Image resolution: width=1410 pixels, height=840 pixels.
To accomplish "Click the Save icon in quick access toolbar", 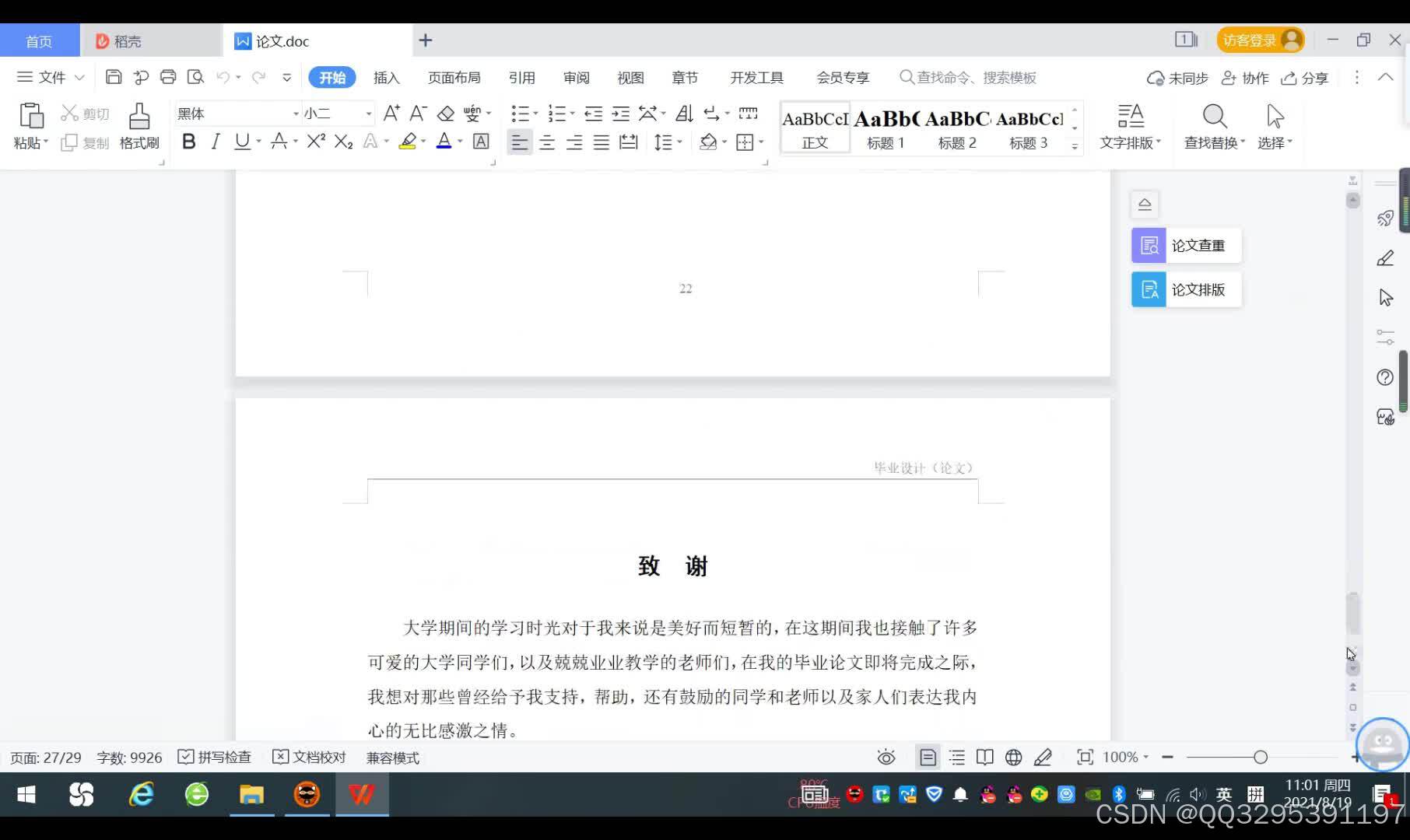I will (114, 77).
